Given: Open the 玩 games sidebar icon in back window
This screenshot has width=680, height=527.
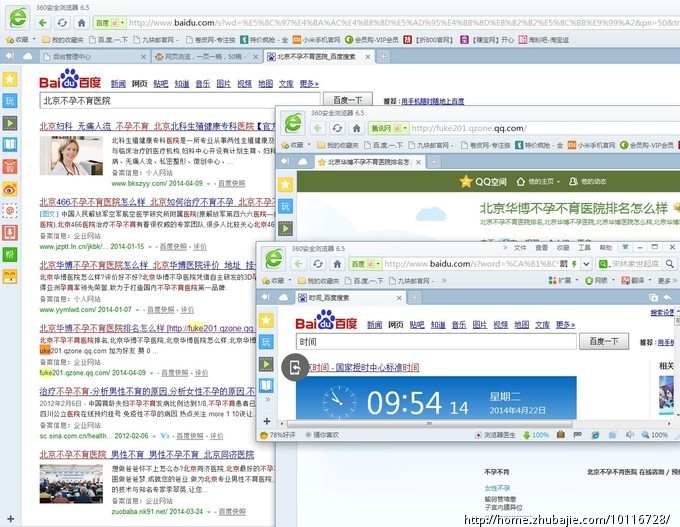Looking at the screenshot, I should point(10,101).
